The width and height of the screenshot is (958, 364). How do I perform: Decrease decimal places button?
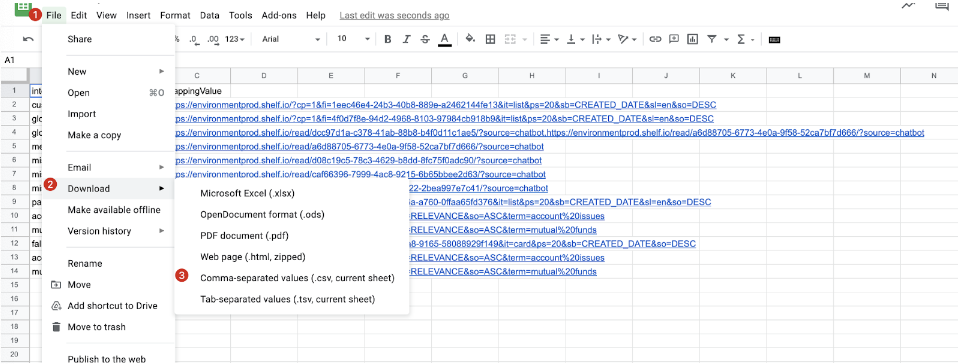click(193, 39)
